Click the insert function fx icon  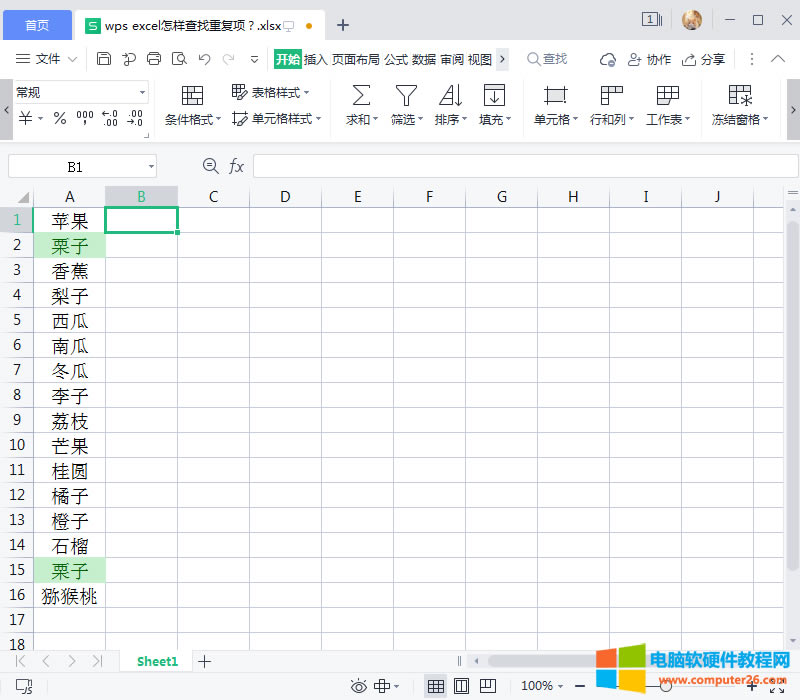tap(237, 166)
